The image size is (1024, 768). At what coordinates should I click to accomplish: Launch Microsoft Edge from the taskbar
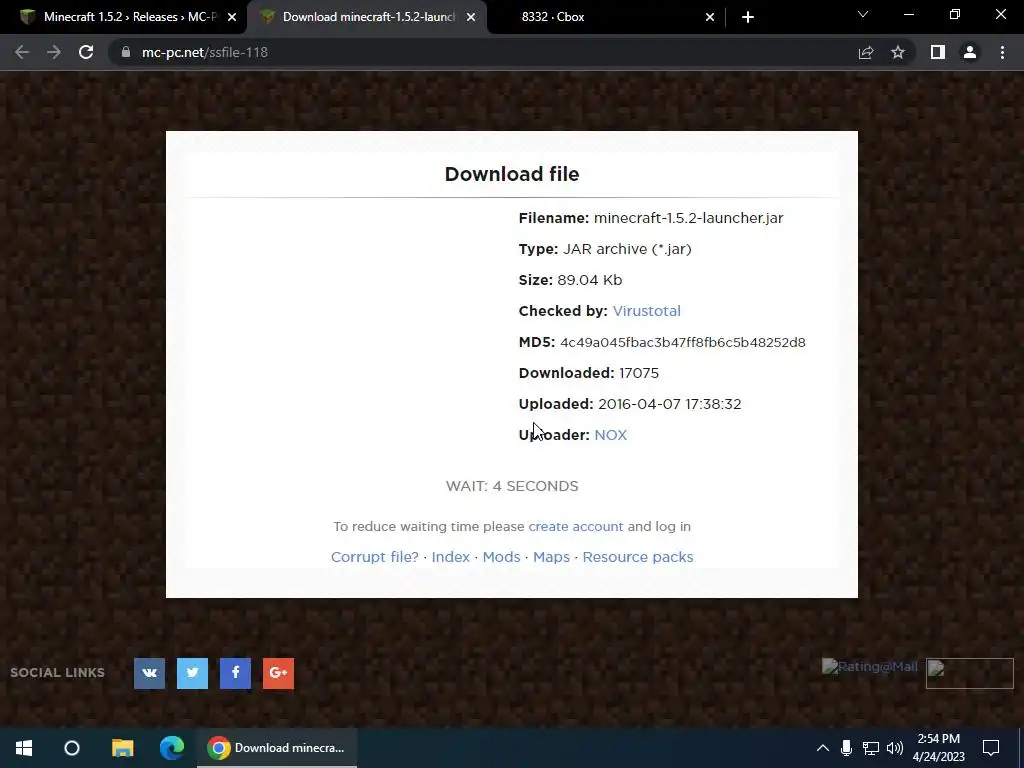click(172, 748)
